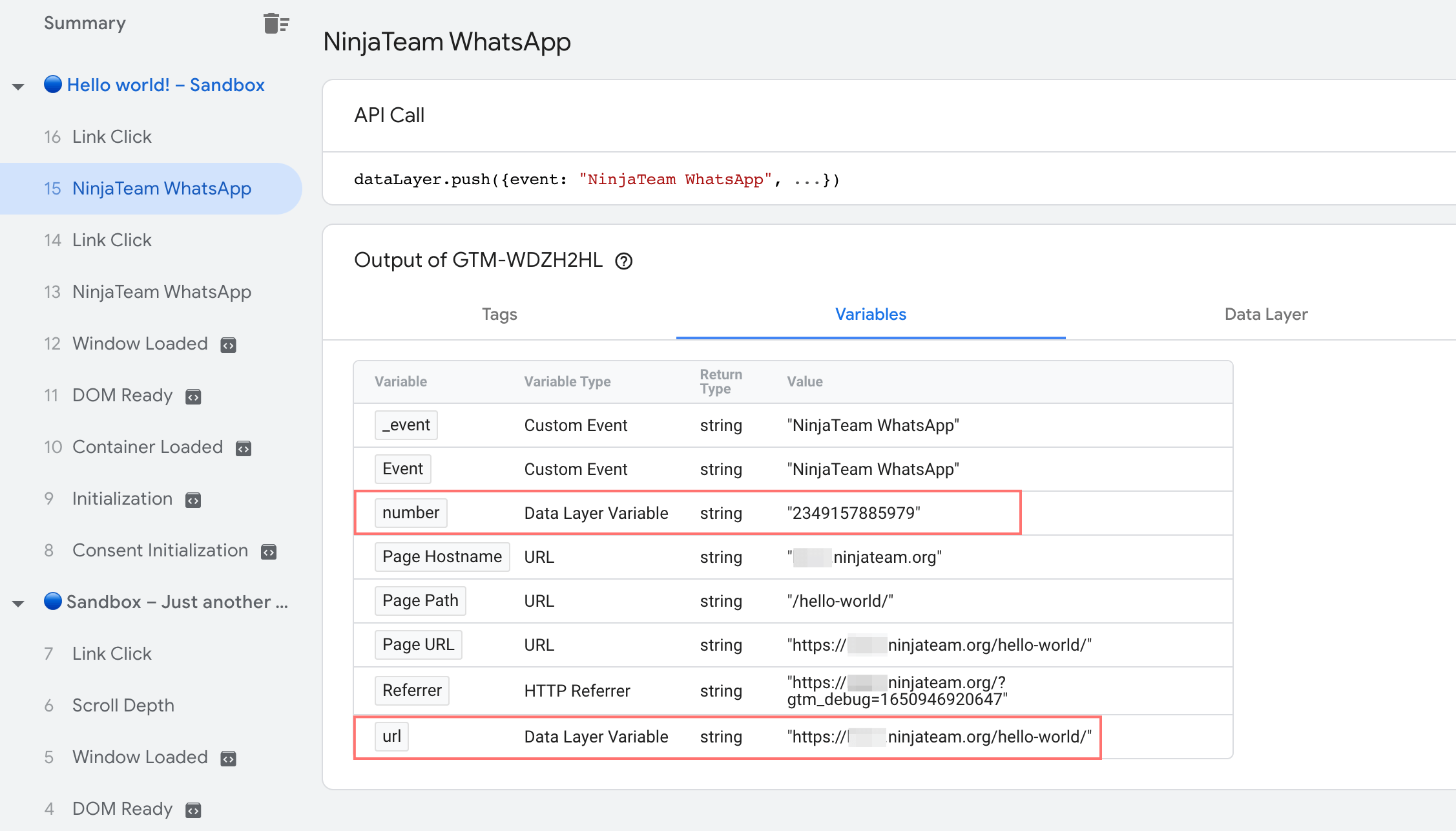Click the "/hello-world/" Page Path value

coord(840,601)
